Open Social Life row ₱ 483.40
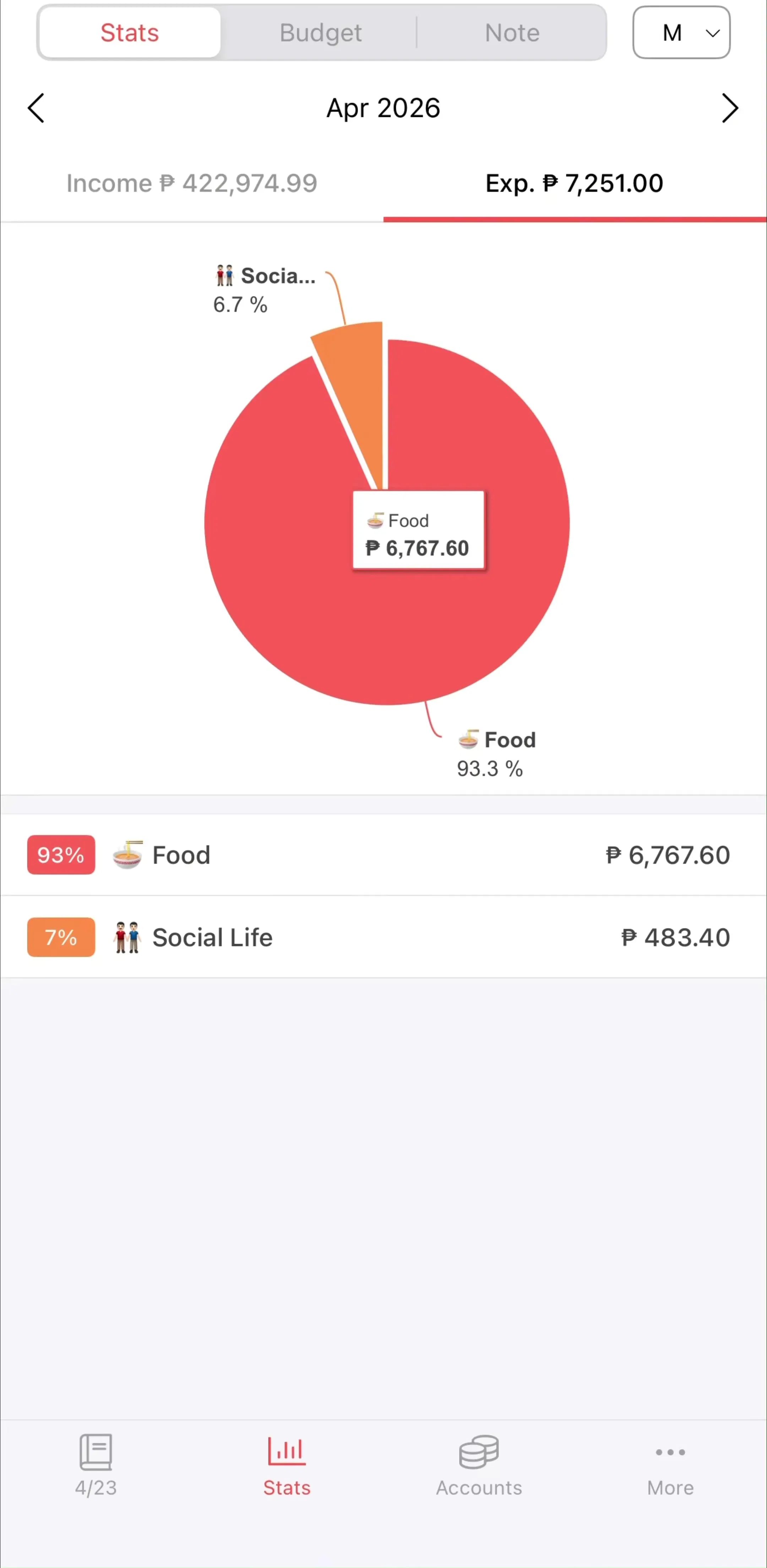 coord(383,937)
